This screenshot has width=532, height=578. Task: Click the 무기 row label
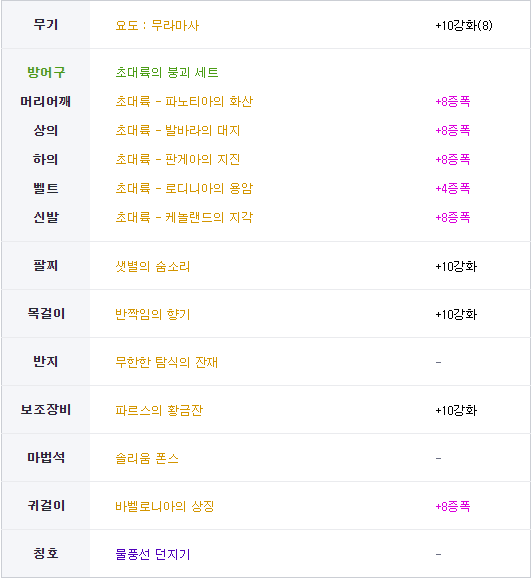point(46,25)
